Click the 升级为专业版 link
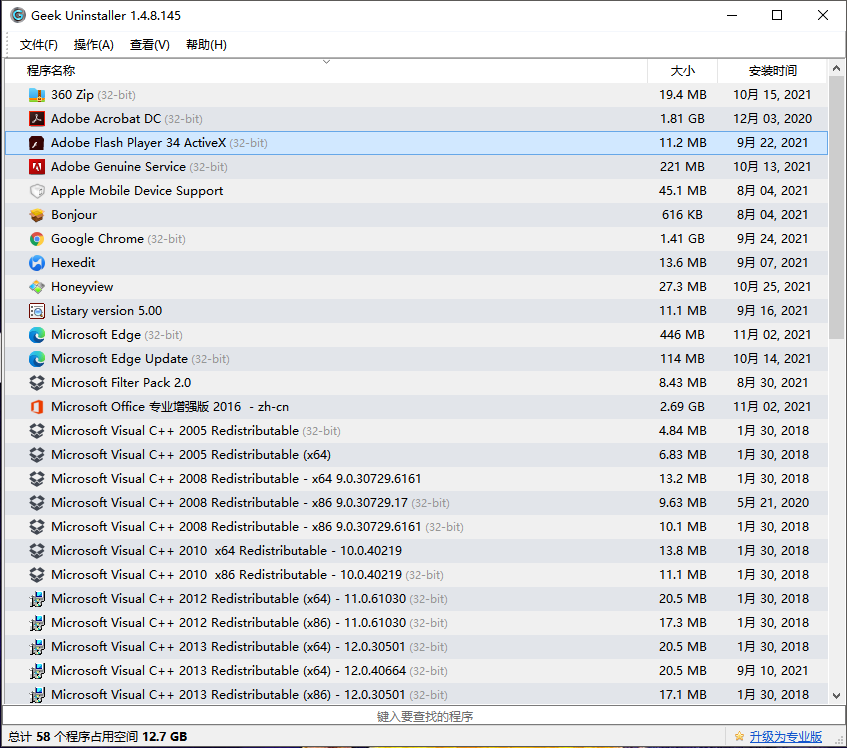 coord(784,735)
